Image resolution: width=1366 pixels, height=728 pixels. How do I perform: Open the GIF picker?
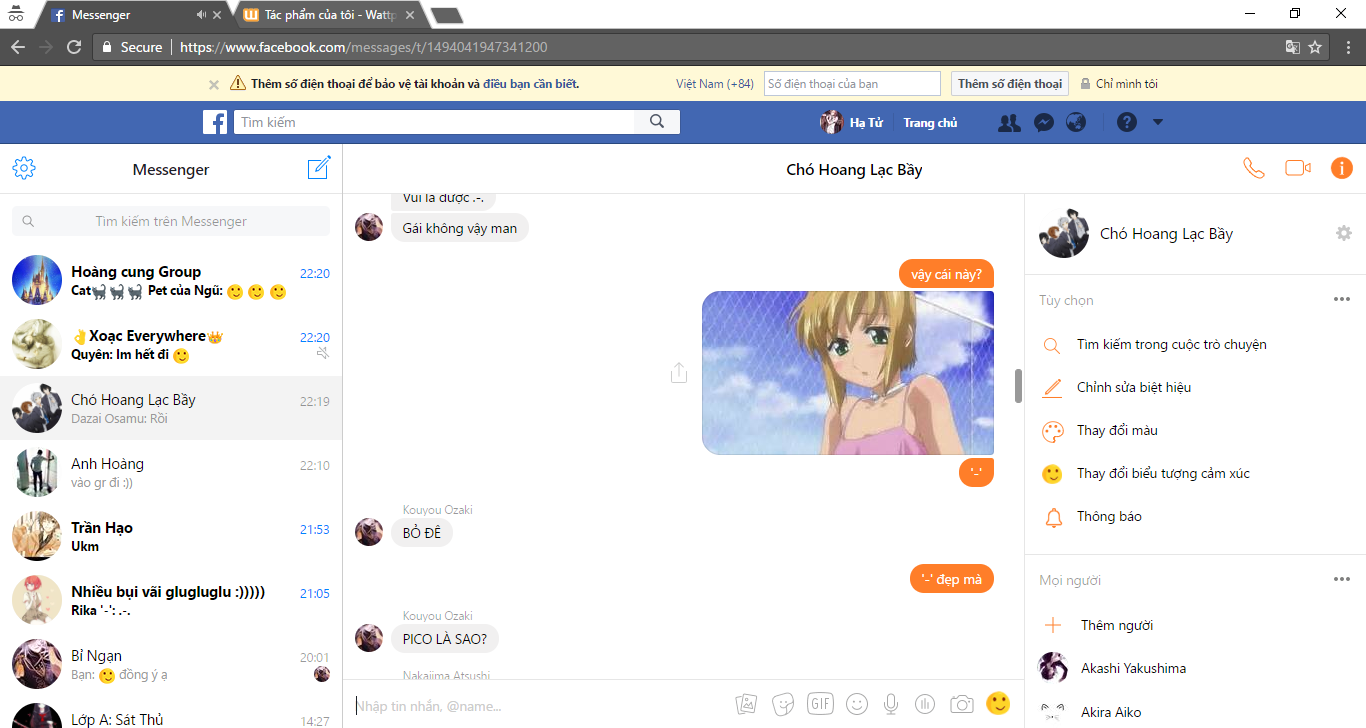820,704
